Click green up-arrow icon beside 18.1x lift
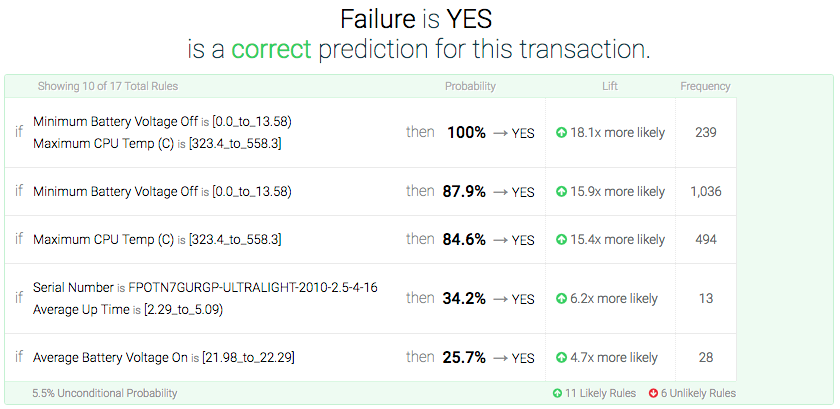 tap(562, 132)
